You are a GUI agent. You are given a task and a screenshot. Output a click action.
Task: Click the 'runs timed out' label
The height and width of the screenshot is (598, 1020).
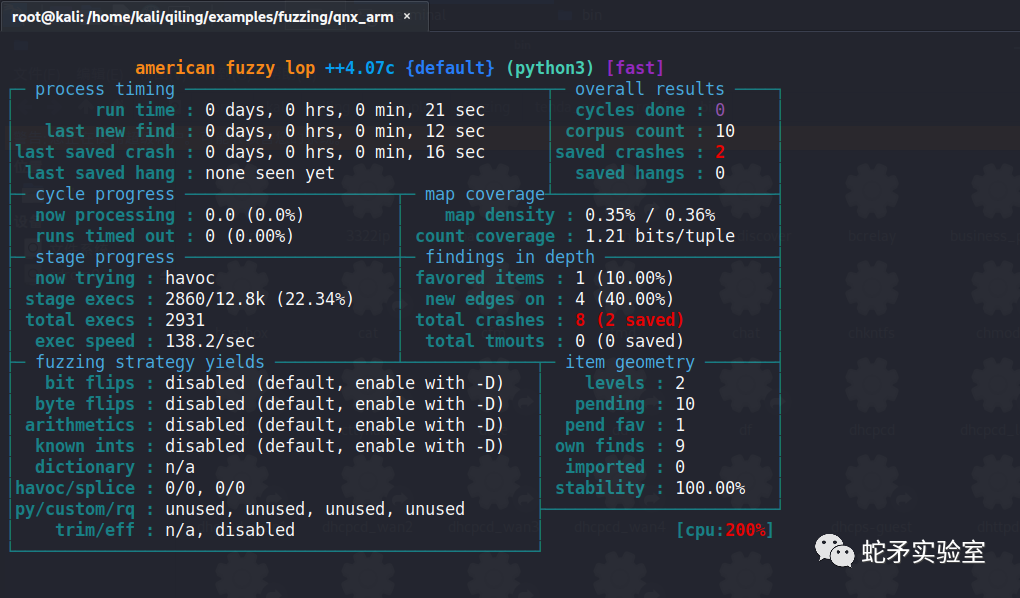(105, 236)
